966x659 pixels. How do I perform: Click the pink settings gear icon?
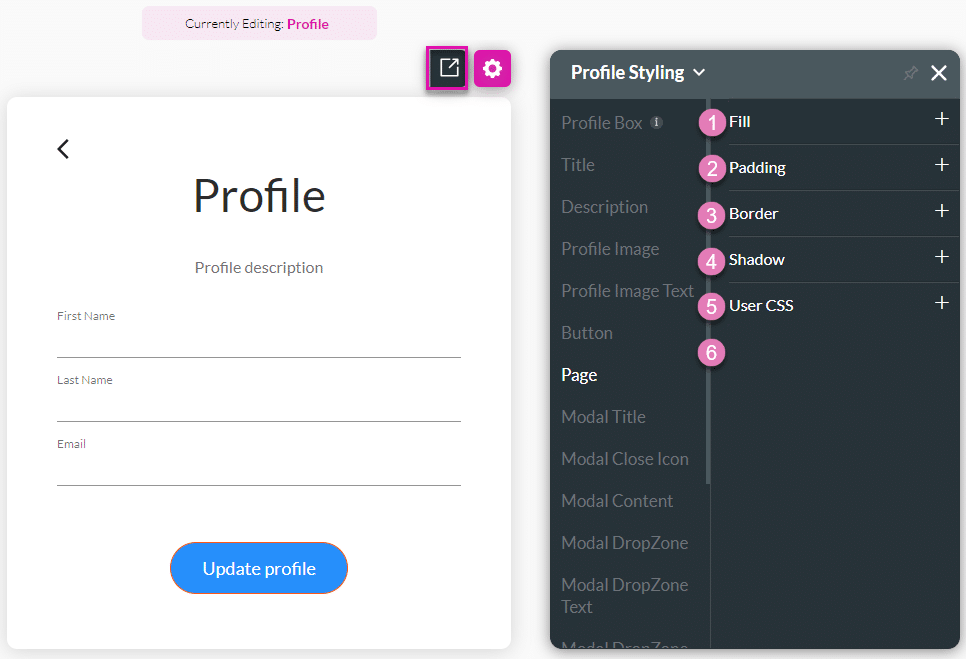tap(492, 68)
